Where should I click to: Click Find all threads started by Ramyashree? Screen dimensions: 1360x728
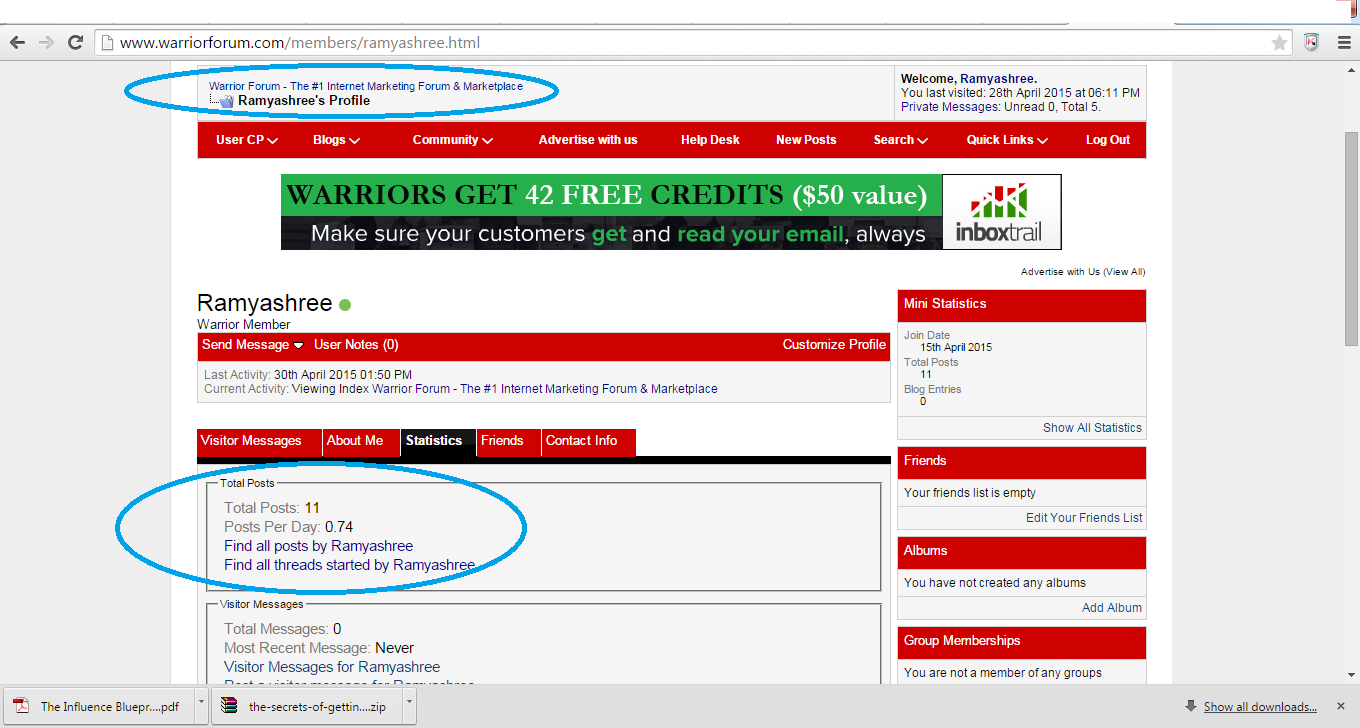tap(349, 565)
